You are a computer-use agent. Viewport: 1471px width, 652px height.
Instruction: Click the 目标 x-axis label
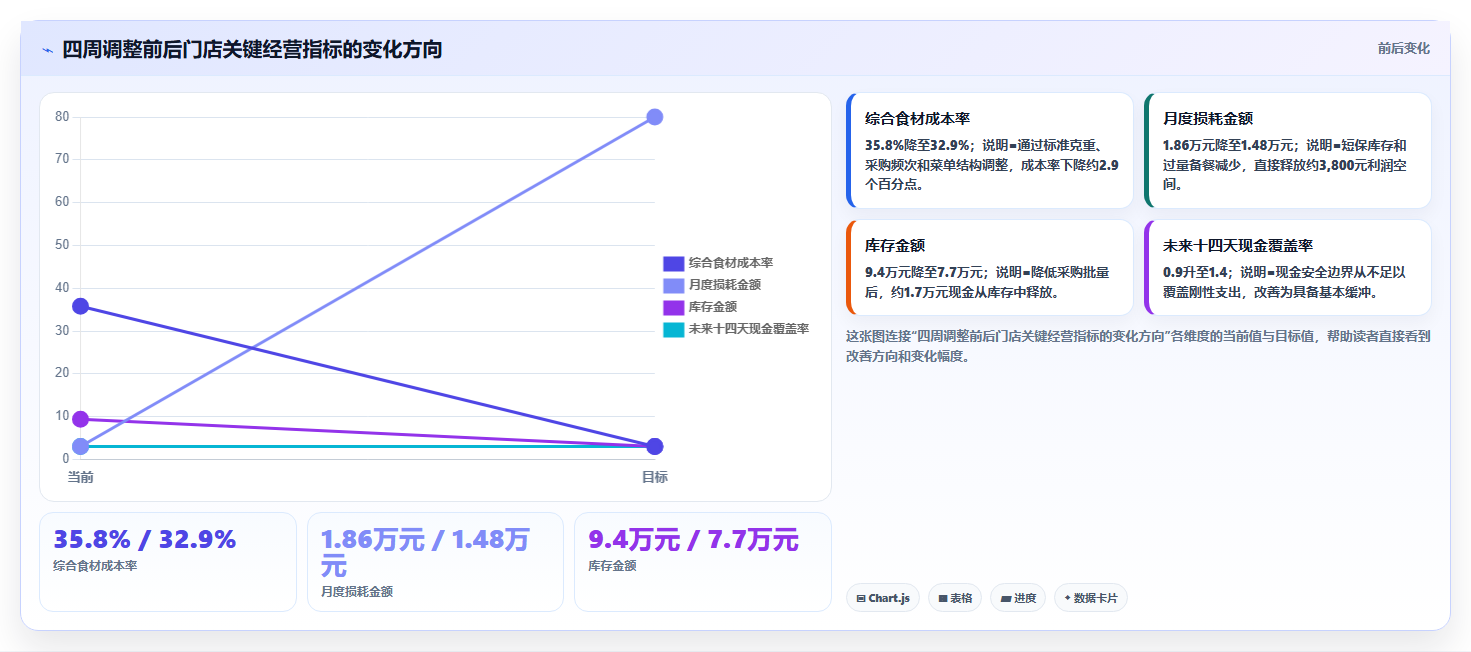pos(655,477)
